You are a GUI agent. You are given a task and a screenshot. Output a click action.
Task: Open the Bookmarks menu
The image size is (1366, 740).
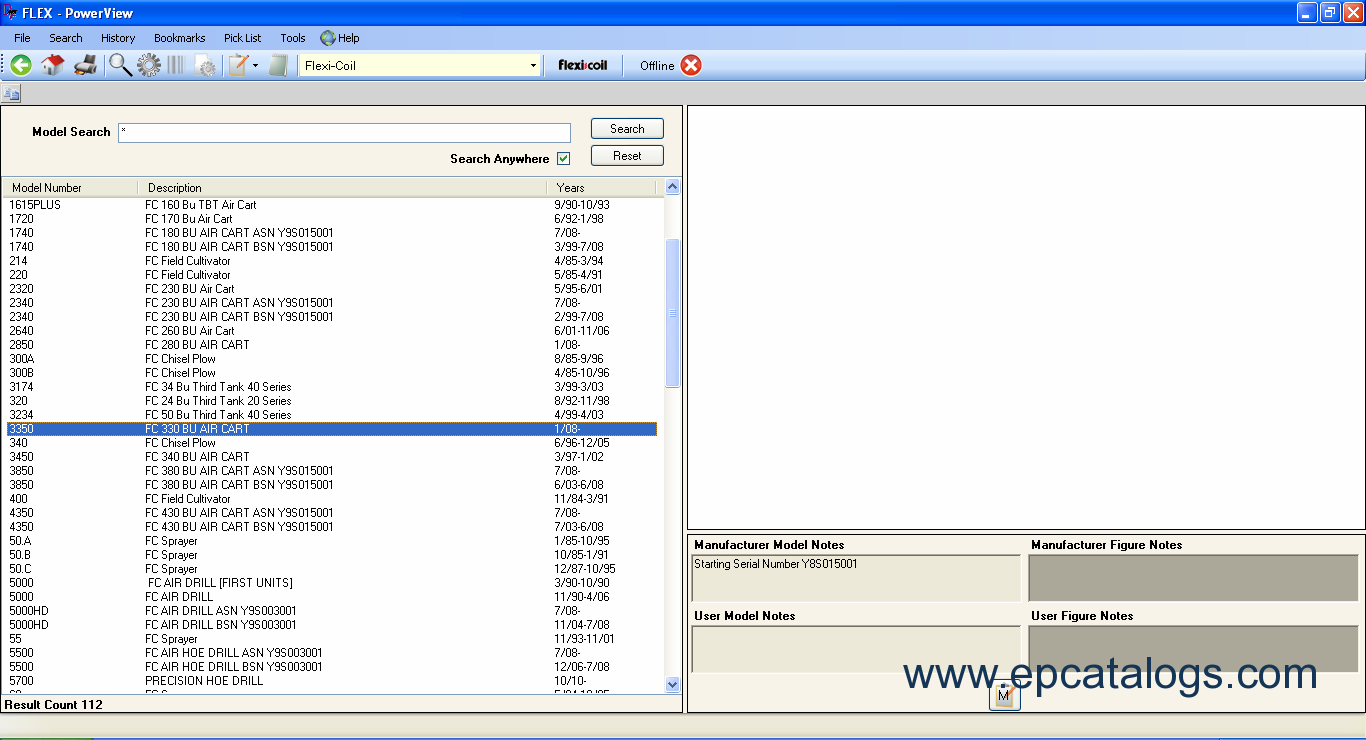[x=180, y=38]
